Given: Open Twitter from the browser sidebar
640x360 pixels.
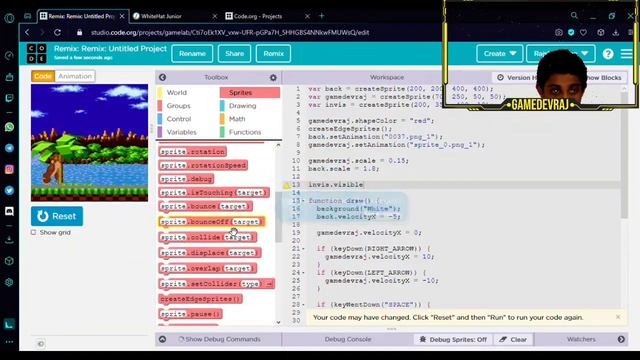Looking at the screenshot, I should click(9, 190).
